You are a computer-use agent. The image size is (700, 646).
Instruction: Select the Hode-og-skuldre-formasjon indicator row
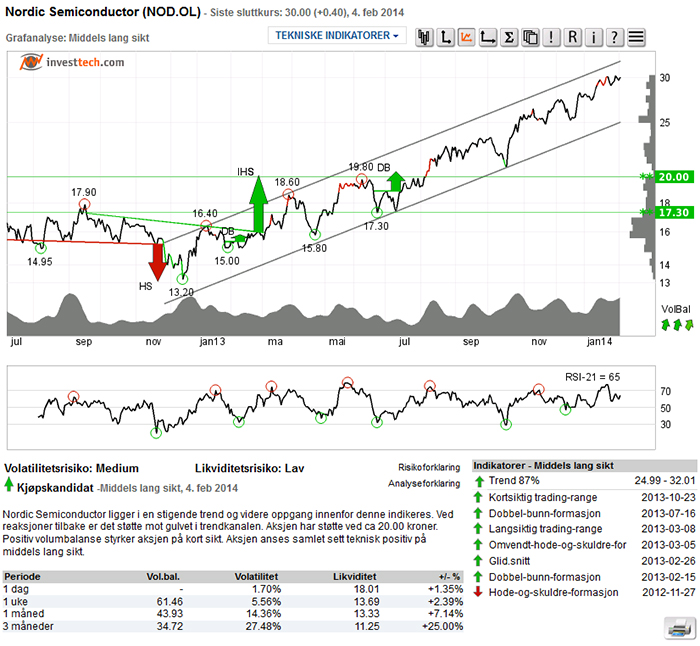[x=556, y=592]
